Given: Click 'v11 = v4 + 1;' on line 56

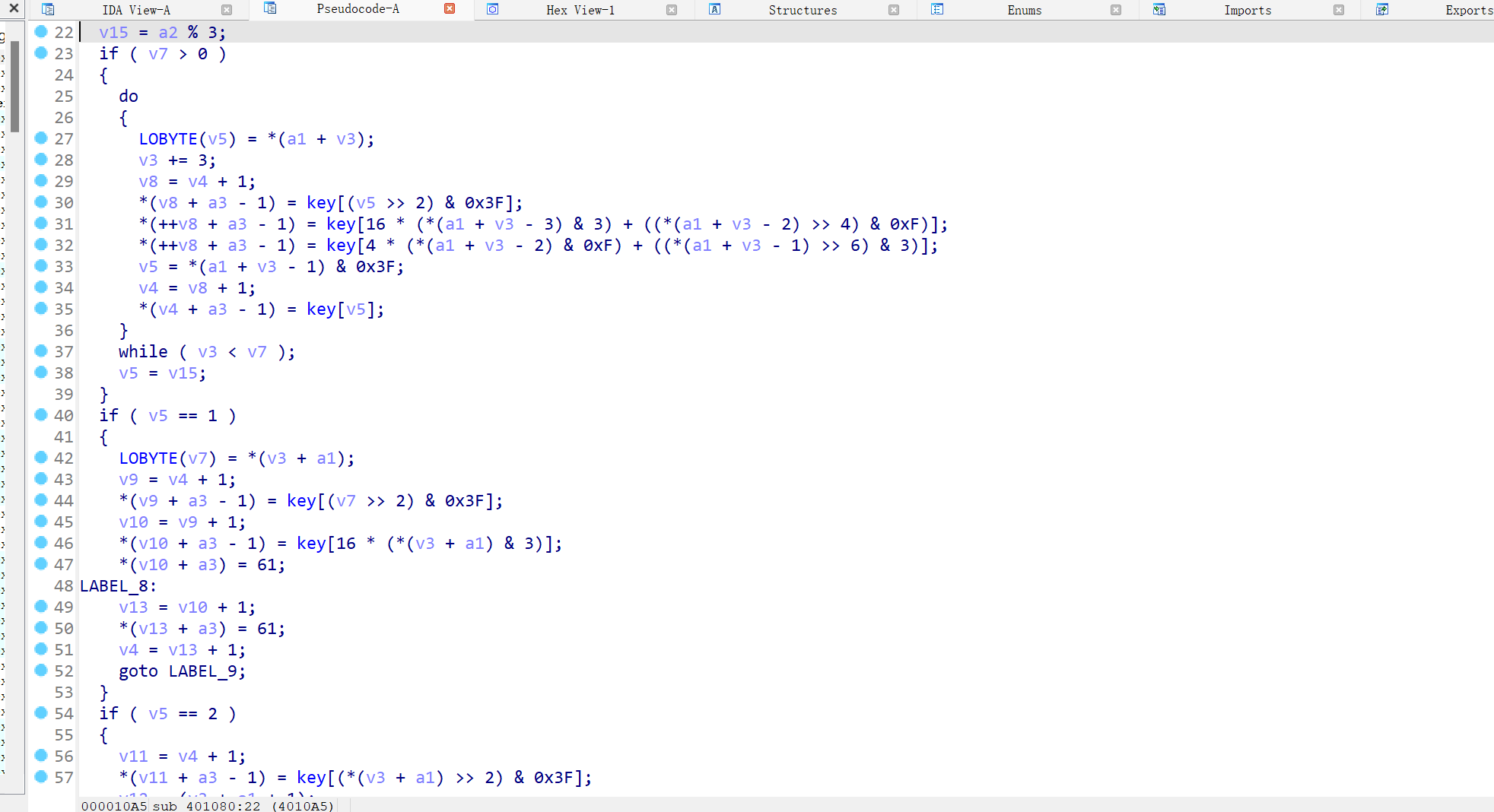Looking at the screenshot, I should click(182, 756).
